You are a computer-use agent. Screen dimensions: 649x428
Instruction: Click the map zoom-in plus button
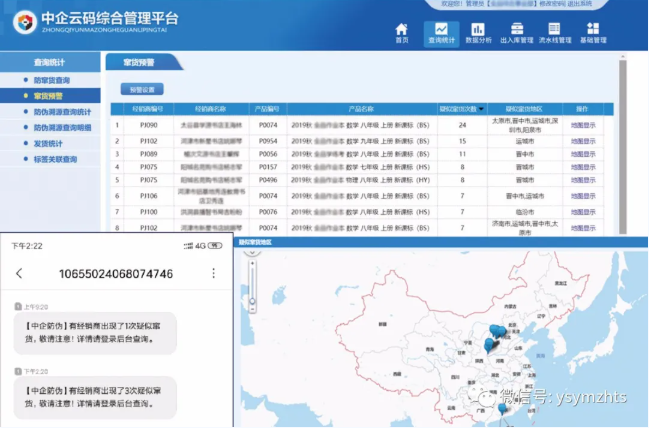pos(252,263)
